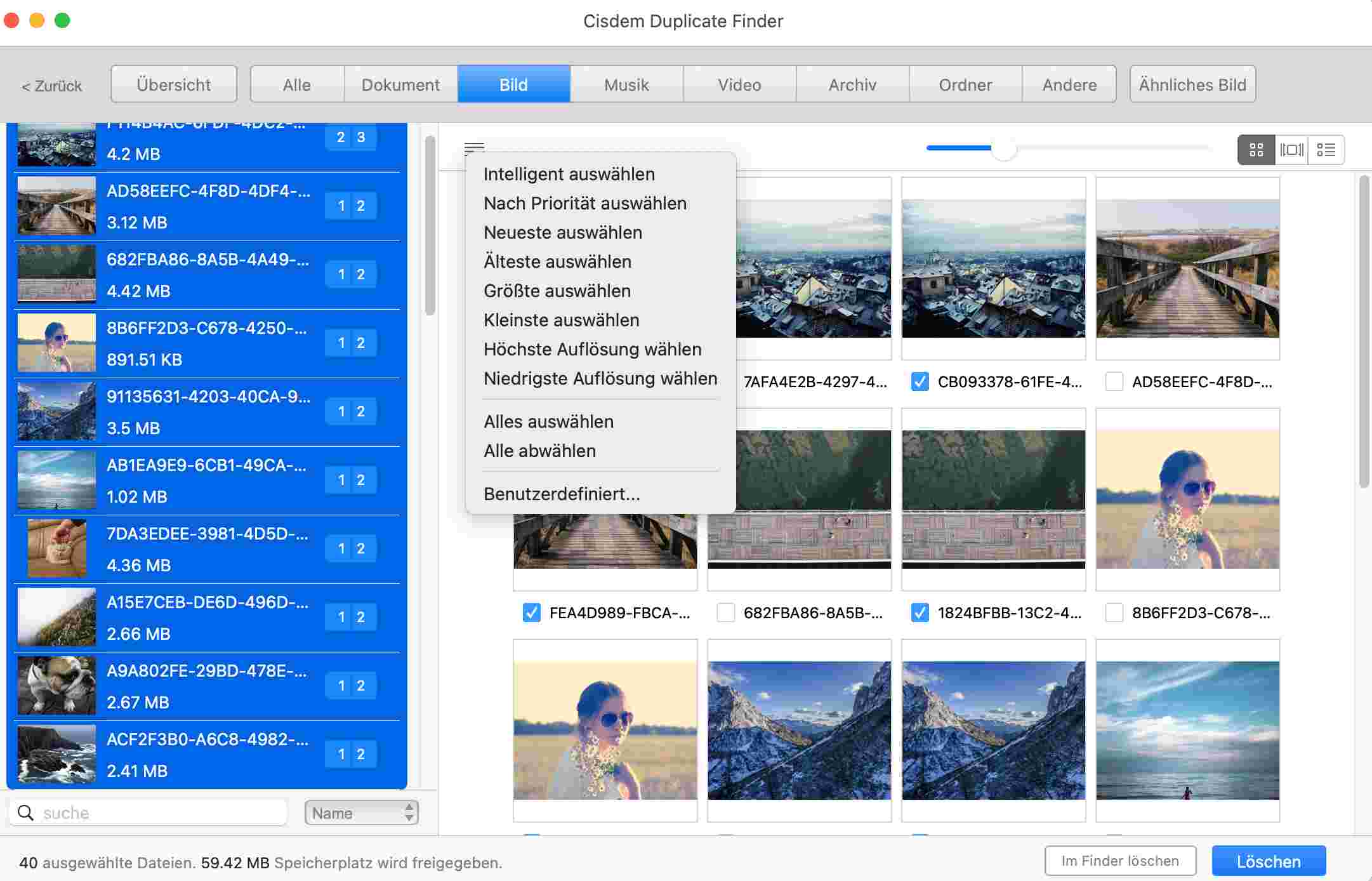Click the search magnifier icon

tap(26, 812)
